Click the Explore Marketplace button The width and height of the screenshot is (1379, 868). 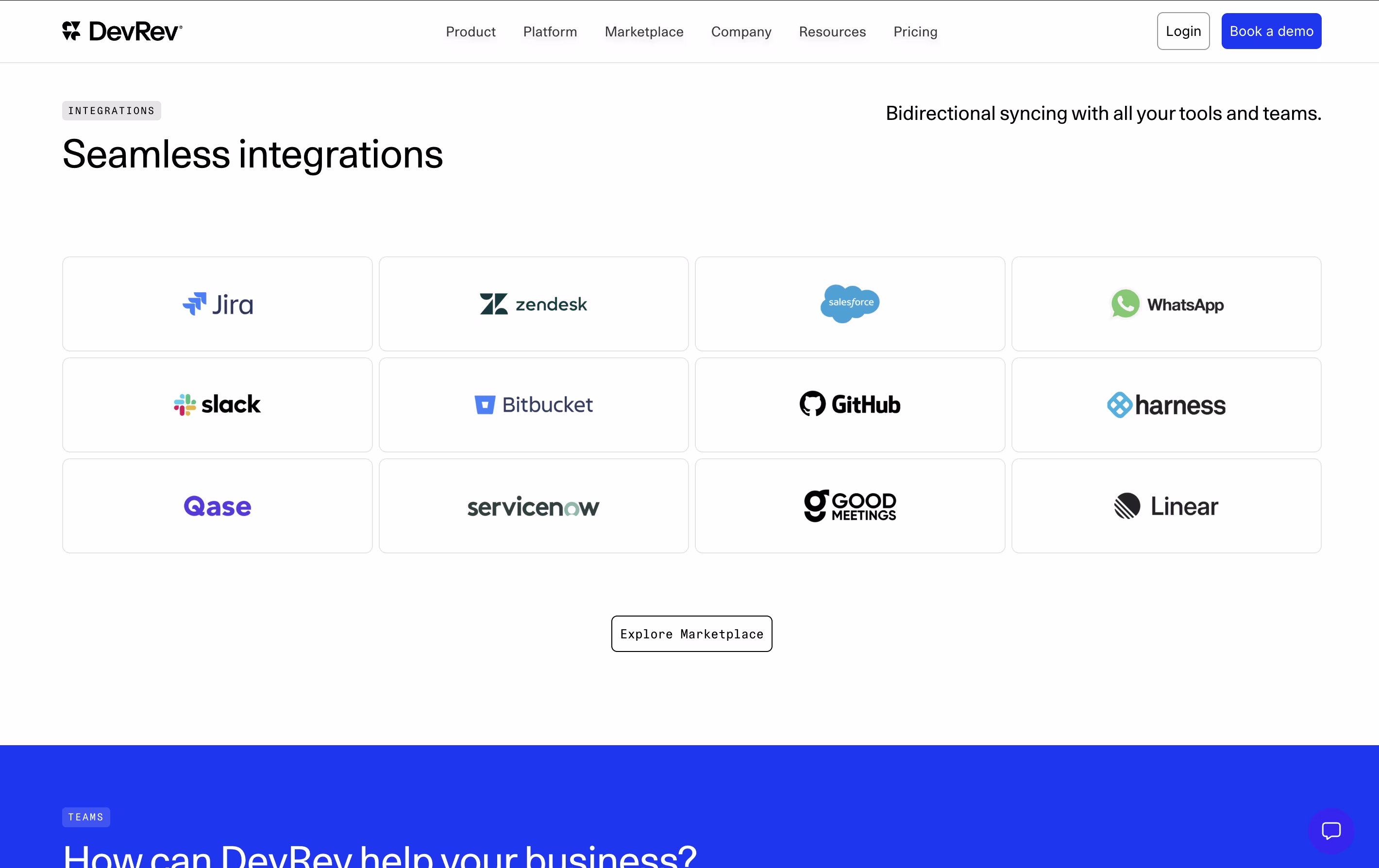[x=691, y=634]
